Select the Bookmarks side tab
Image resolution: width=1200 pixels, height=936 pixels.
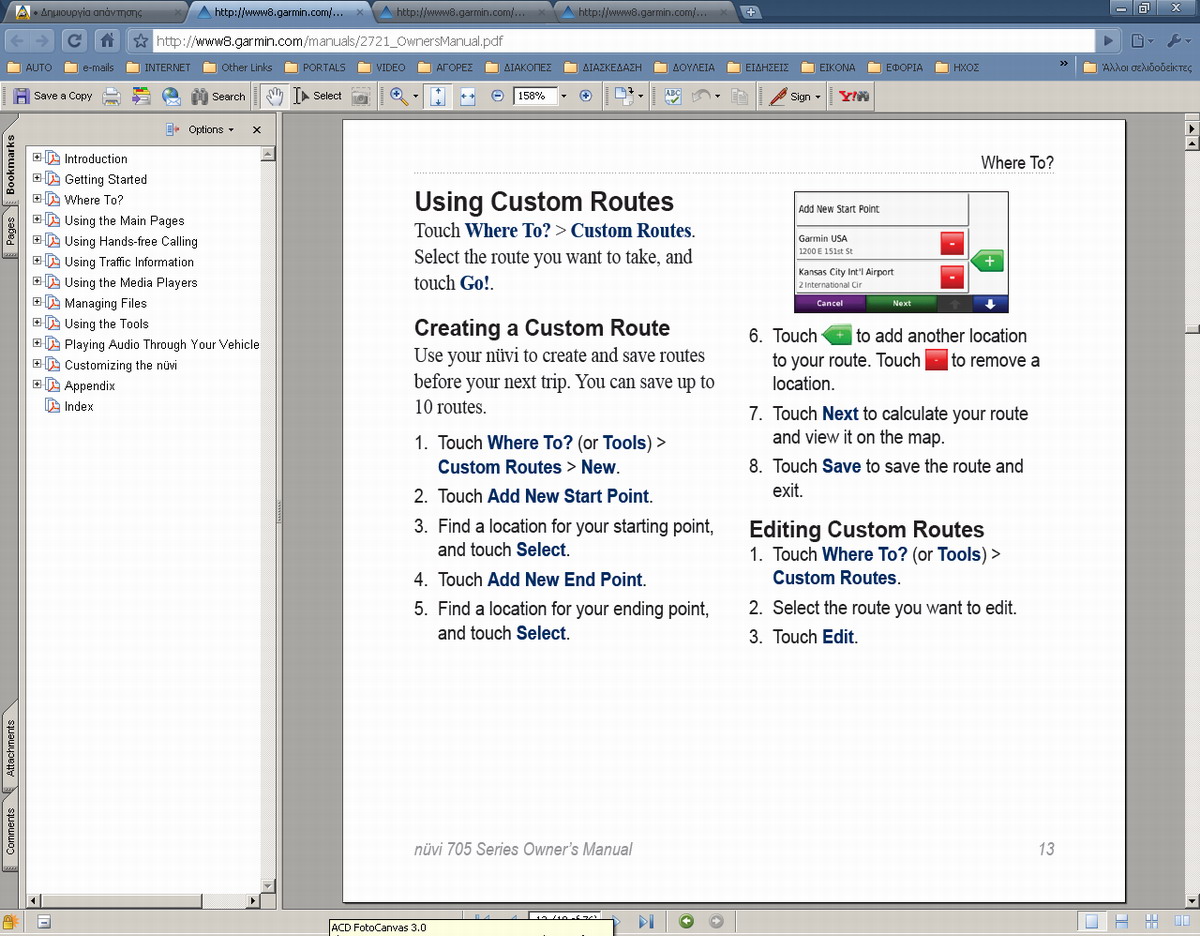point(10,164)
